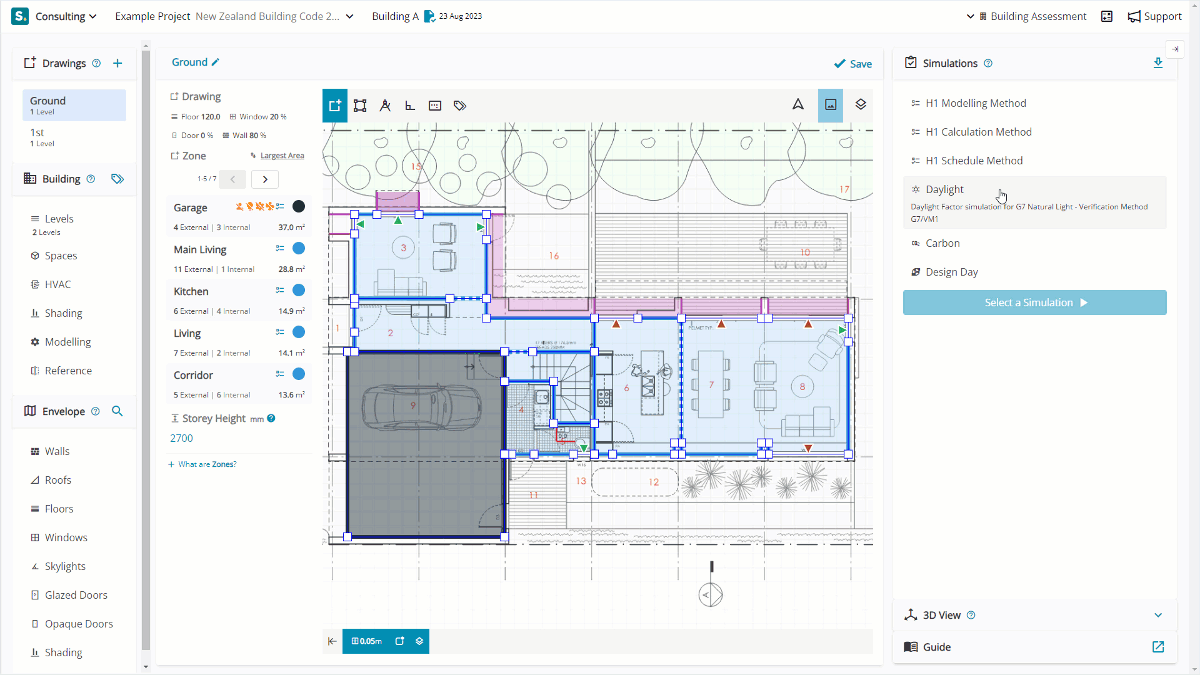1200x675 pixels.
Task: Click the S. application logo
Action: pos(20,16)
